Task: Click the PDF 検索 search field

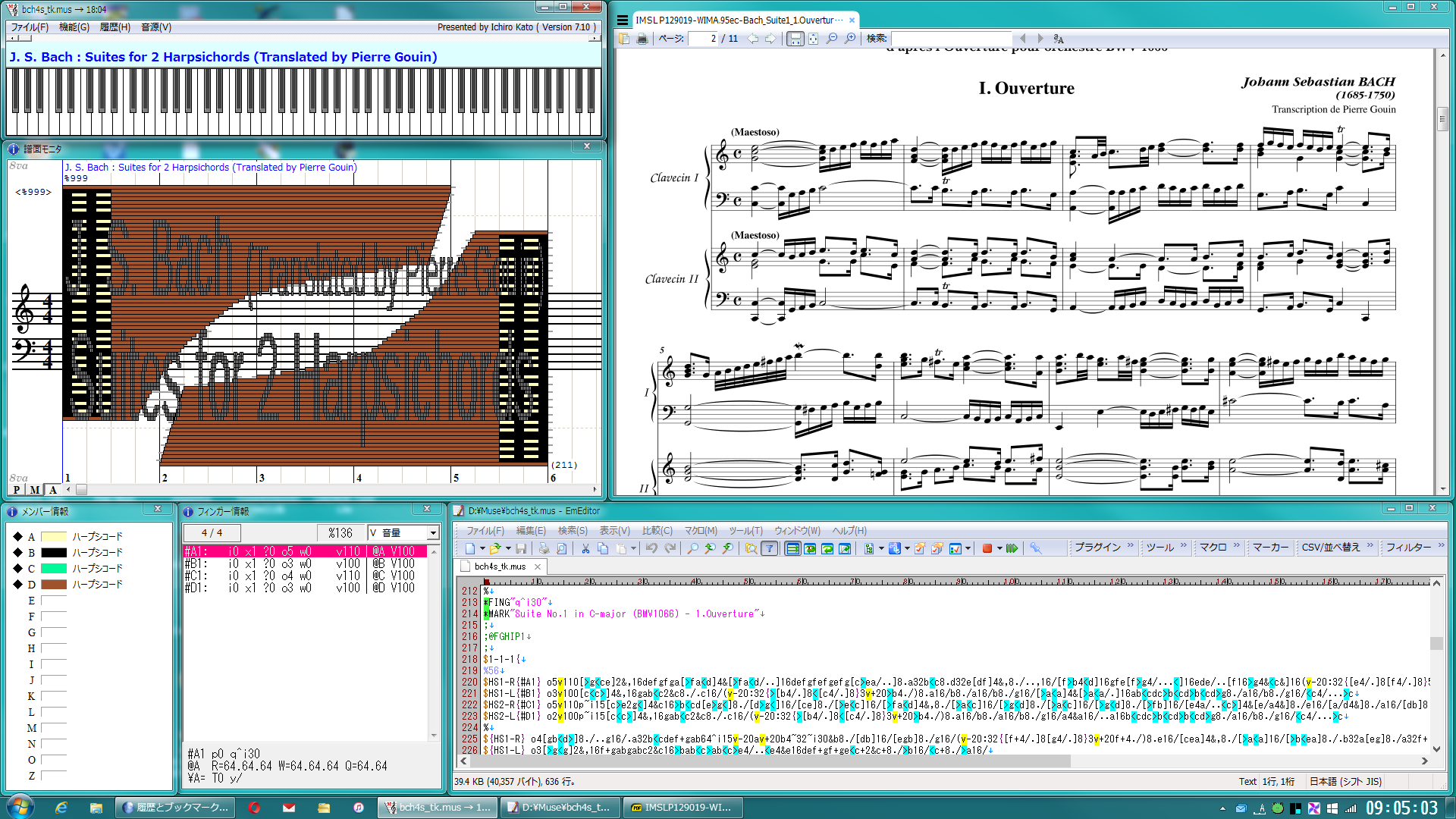Action: click(x=951, y=39)
